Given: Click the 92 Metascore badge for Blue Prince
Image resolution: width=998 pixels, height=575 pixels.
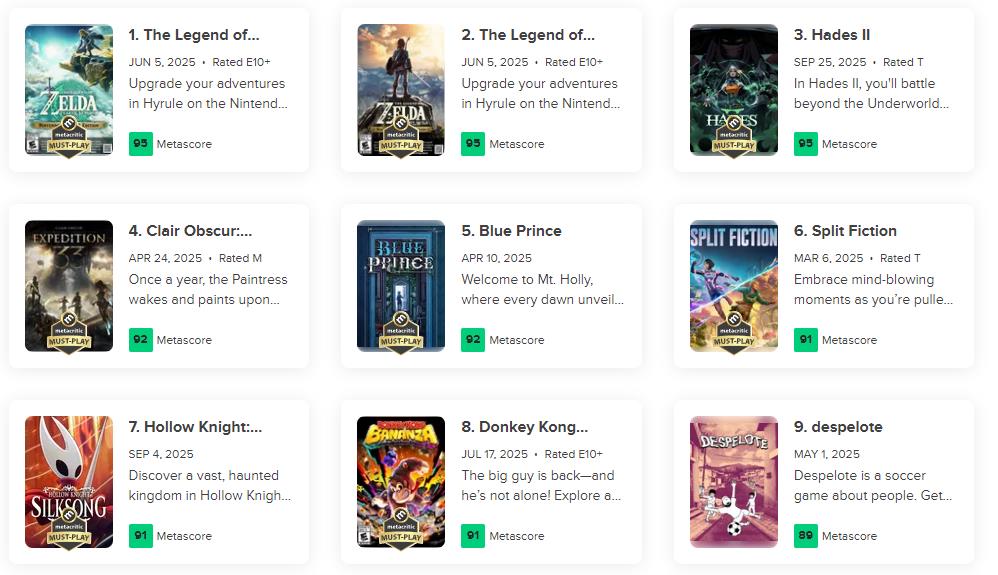Looking at the screenshot, I should coord(472,340).
